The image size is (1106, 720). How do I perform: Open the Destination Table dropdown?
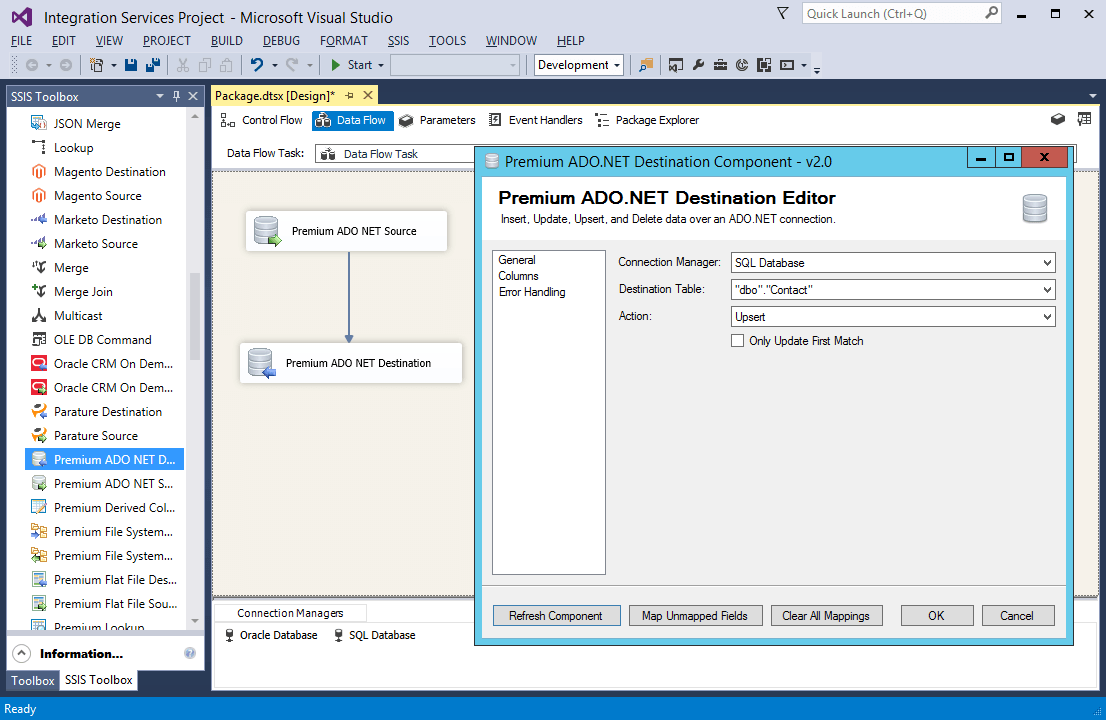(1047, 289)
